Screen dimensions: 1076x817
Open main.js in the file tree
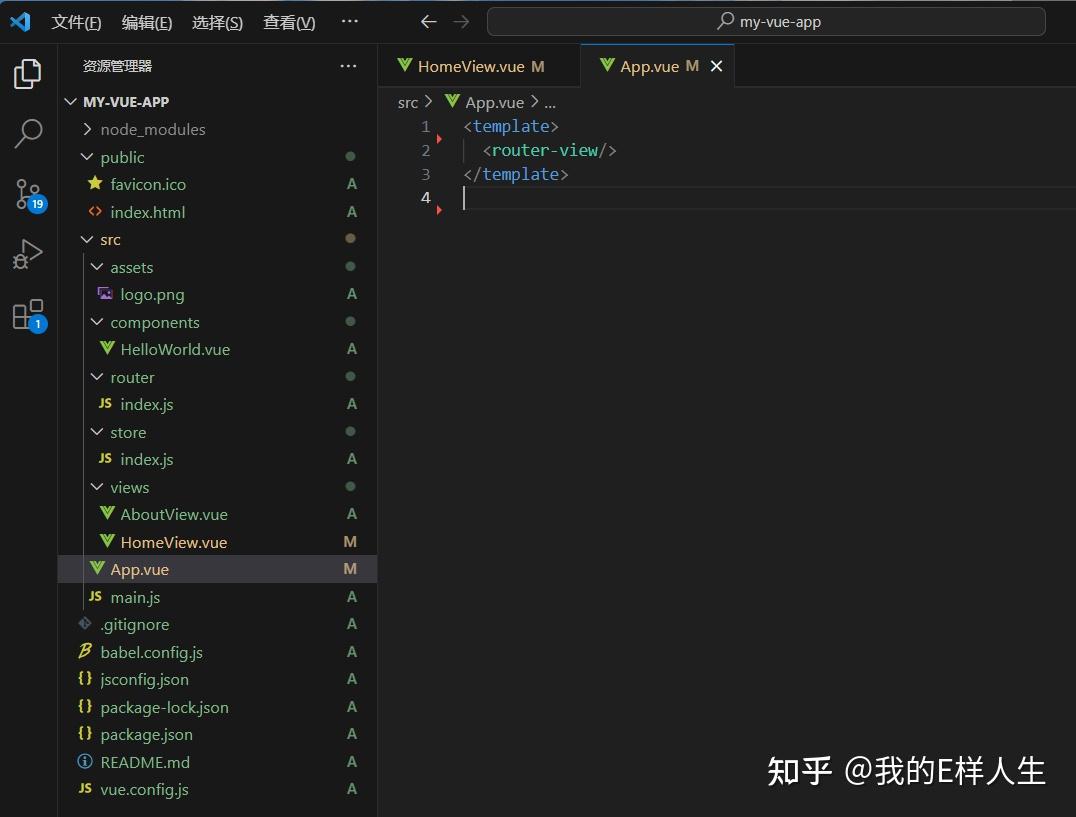135,597
